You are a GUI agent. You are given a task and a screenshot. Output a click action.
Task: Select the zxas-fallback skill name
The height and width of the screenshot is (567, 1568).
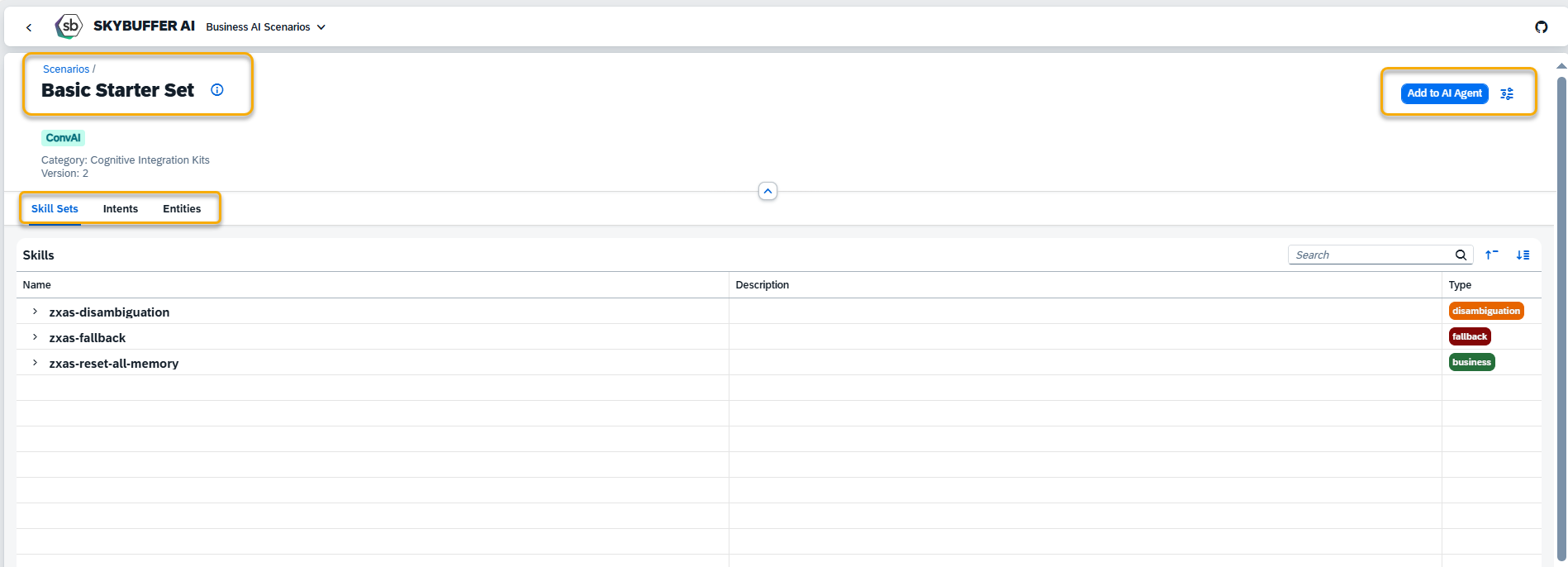coord(88,338)
